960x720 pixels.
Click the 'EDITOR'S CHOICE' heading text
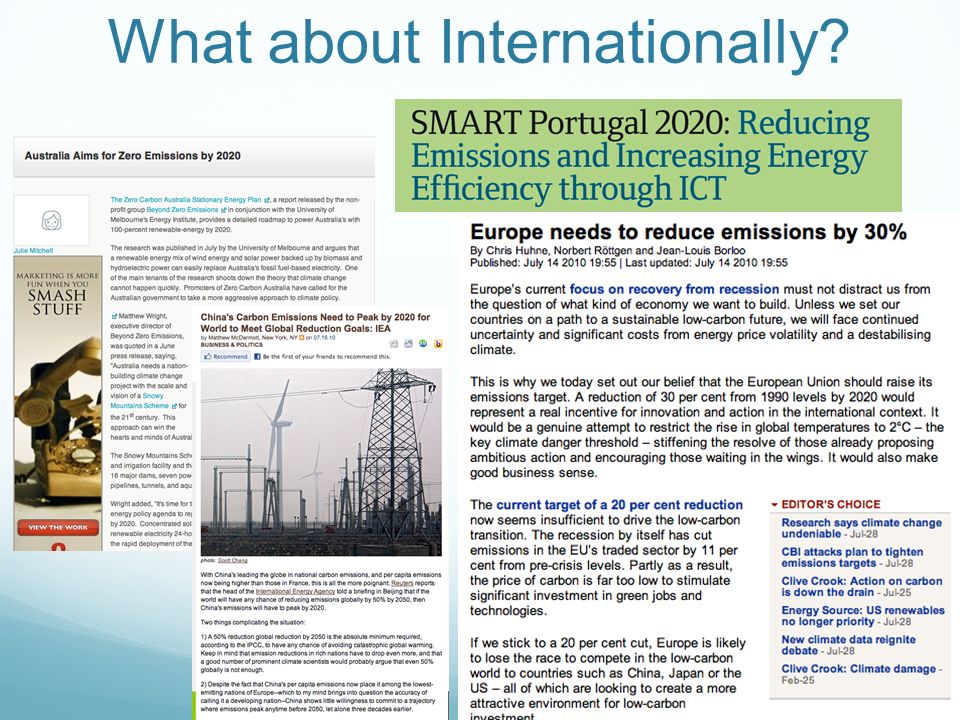point(831,504)
